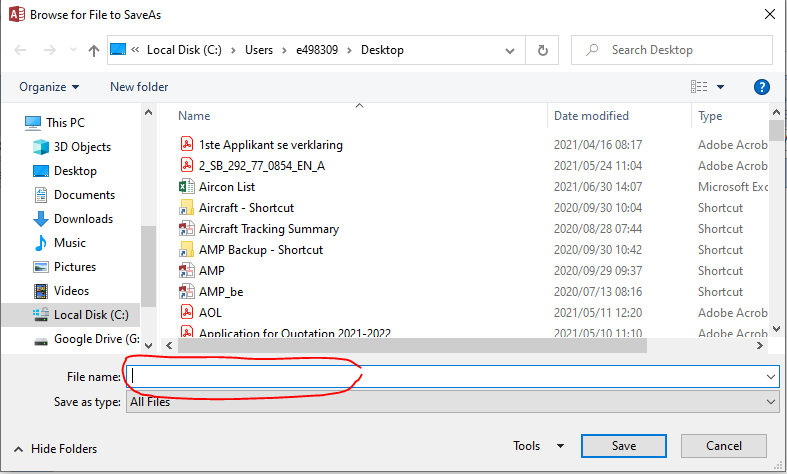Open Pictures in navigation pane
This screenshot has width=787, height=474.
pos(75,267)
